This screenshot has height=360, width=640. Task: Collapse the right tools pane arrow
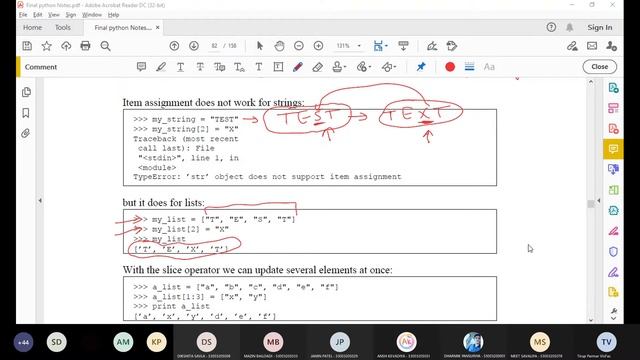pos(598,200)
